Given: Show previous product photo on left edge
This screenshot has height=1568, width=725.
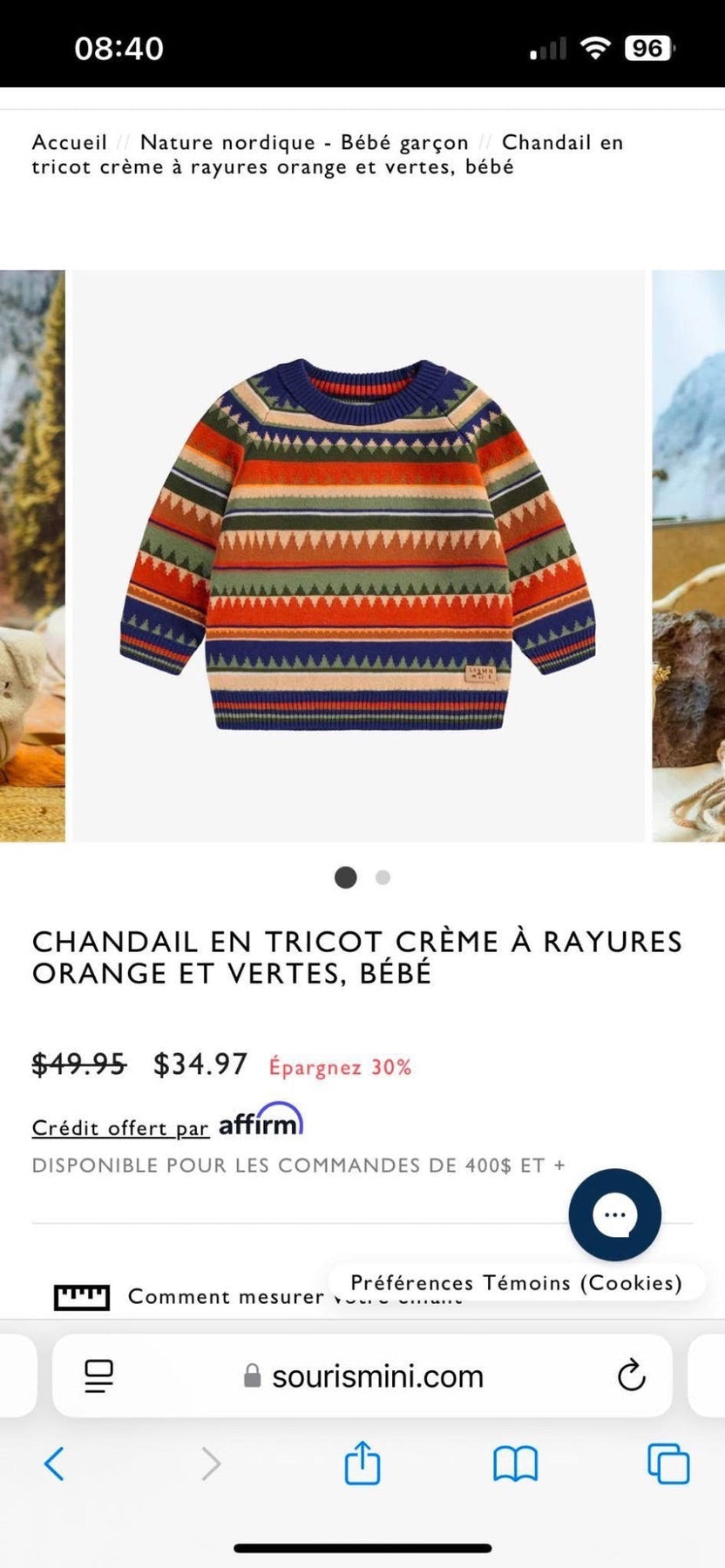Looking at the screenshot, I should point(32,556).
